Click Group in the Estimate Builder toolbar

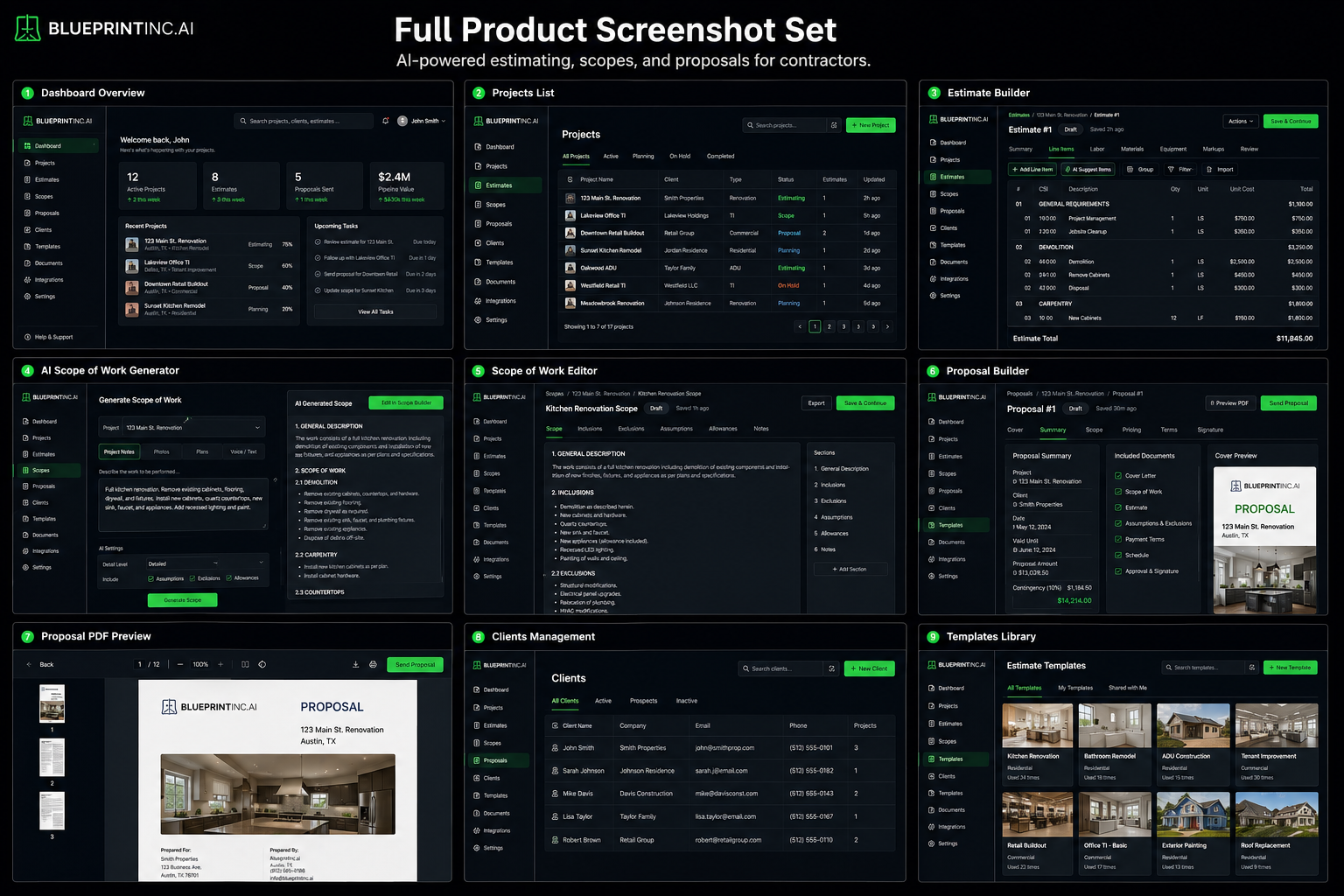1140,170
